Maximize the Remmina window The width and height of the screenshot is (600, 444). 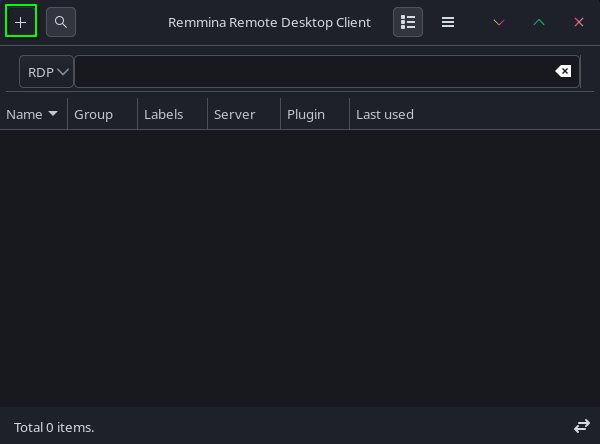[x=539, y=21]
